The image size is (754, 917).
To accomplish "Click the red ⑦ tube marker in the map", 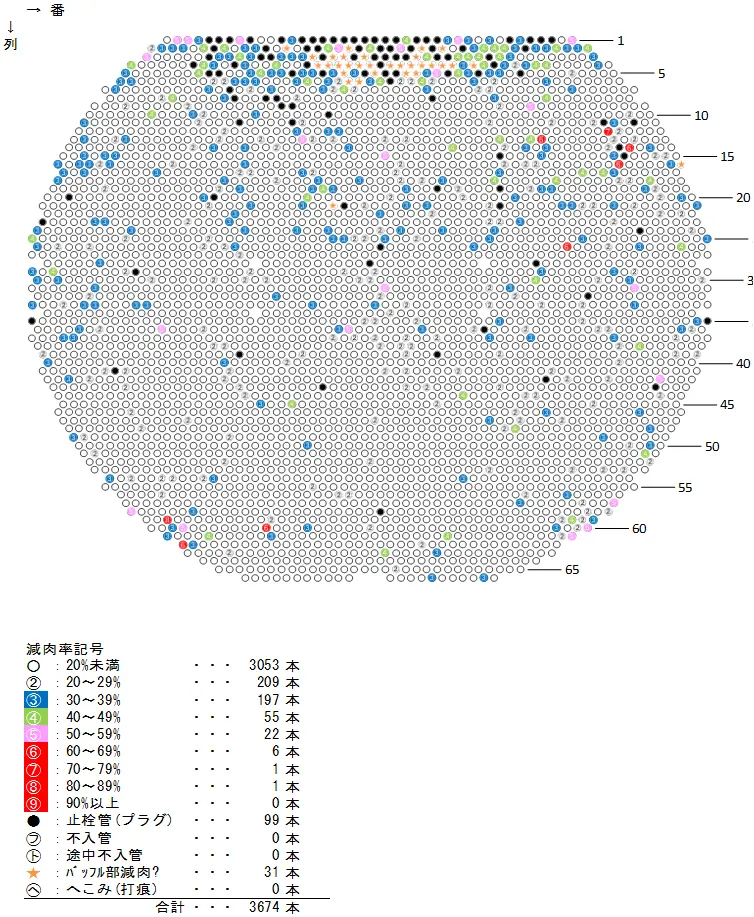I will coord(608,132).
